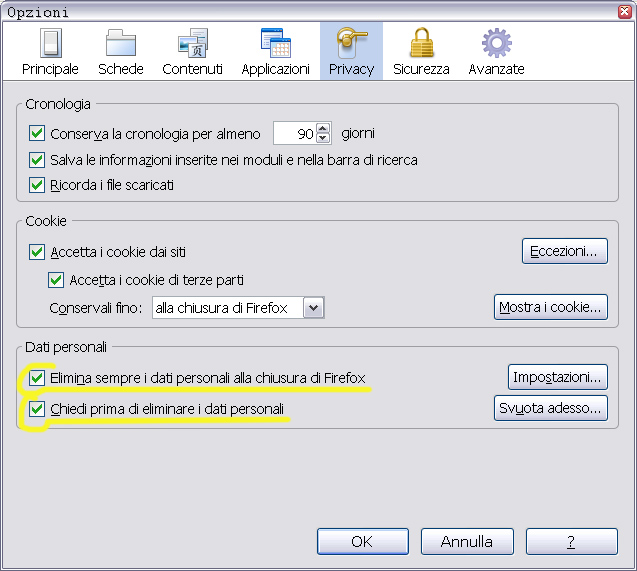Open the Applicazioni options pane
Screen dimensions: 637x571
click(x=275, y=52)
